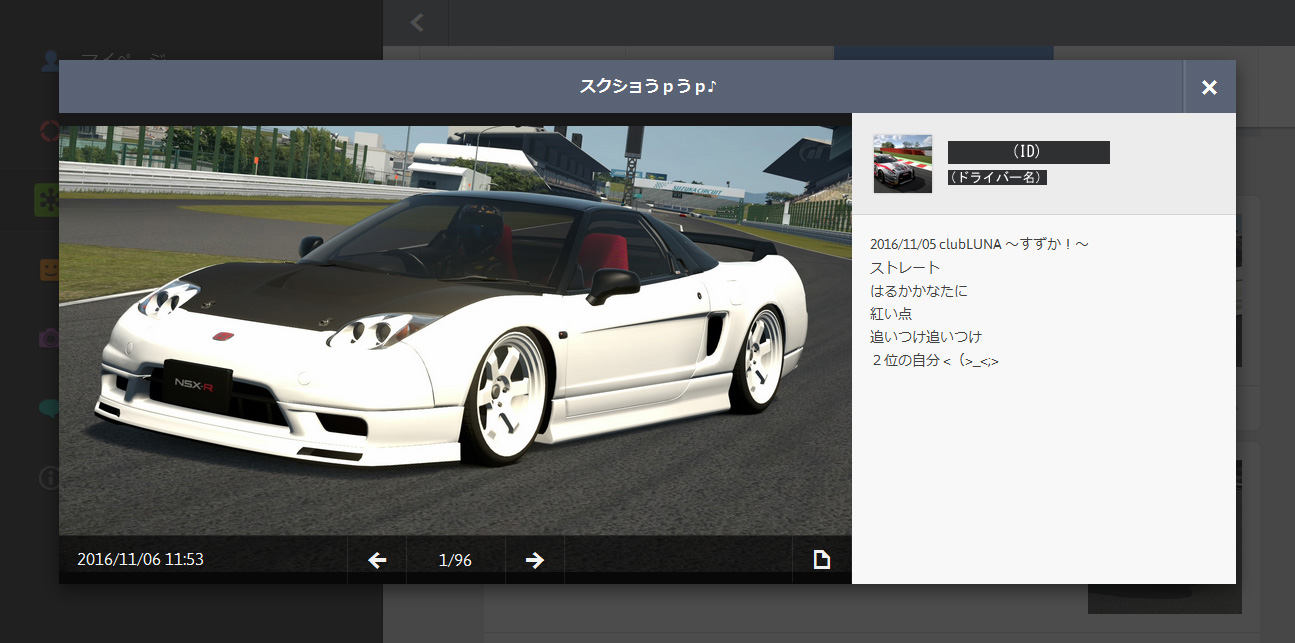Select the green square icon in the sidebar
Screen dimensions: 1295x643
pos(48,199)
